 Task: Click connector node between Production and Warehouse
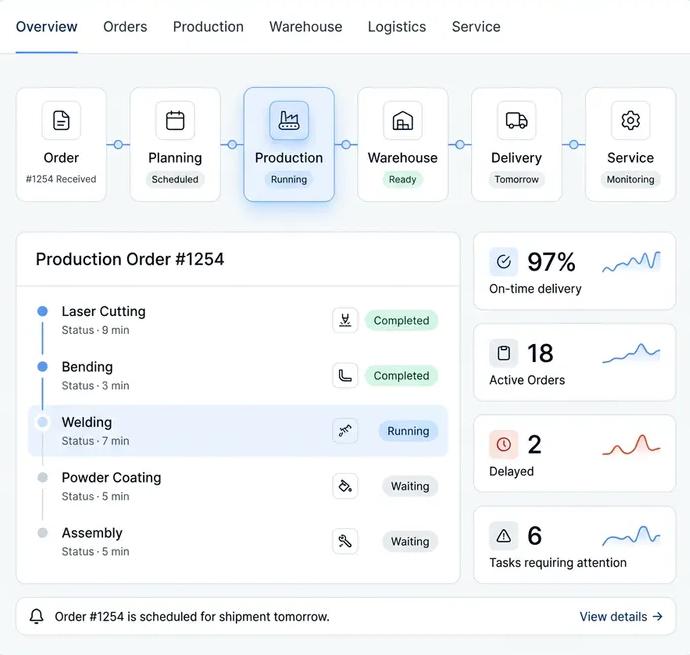346,144
